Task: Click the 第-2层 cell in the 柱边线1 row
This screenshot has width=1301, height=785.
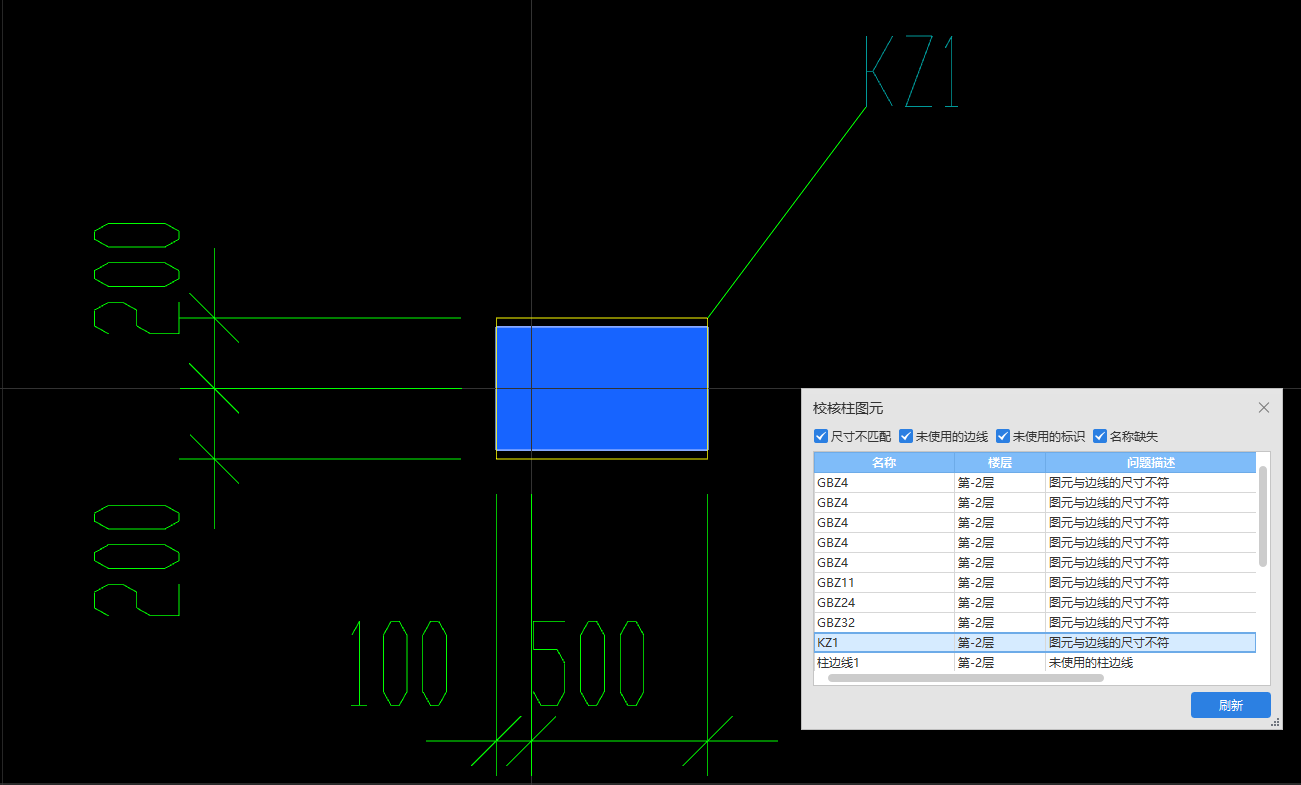Action: coord(1000,663)
